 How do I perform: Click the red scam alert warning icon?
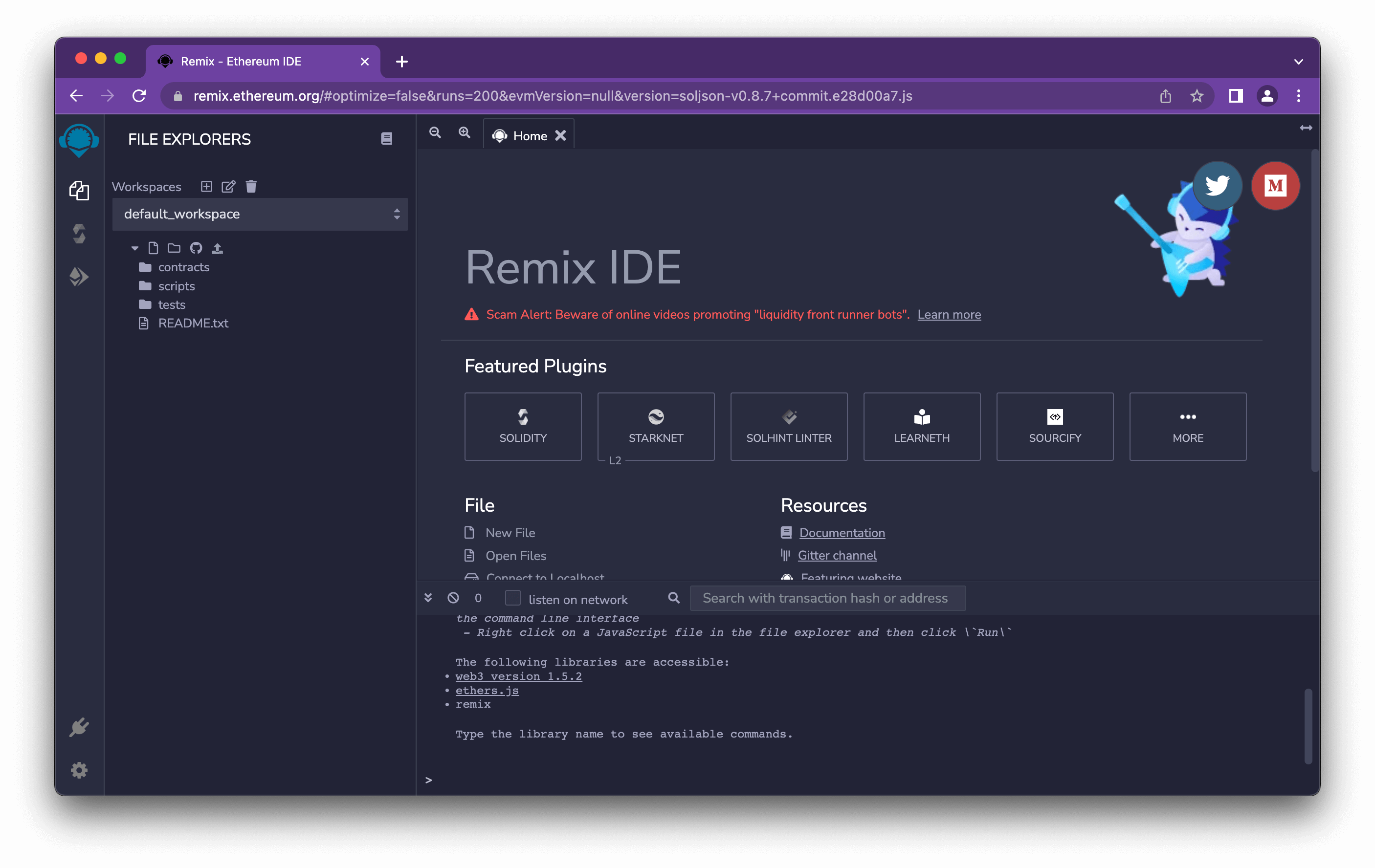point(471,314)
